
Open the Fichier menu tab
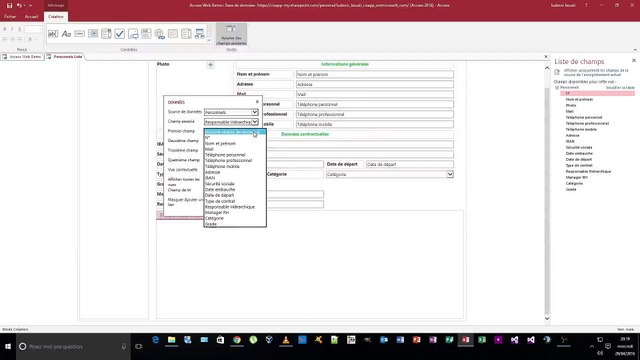point(10,17)
